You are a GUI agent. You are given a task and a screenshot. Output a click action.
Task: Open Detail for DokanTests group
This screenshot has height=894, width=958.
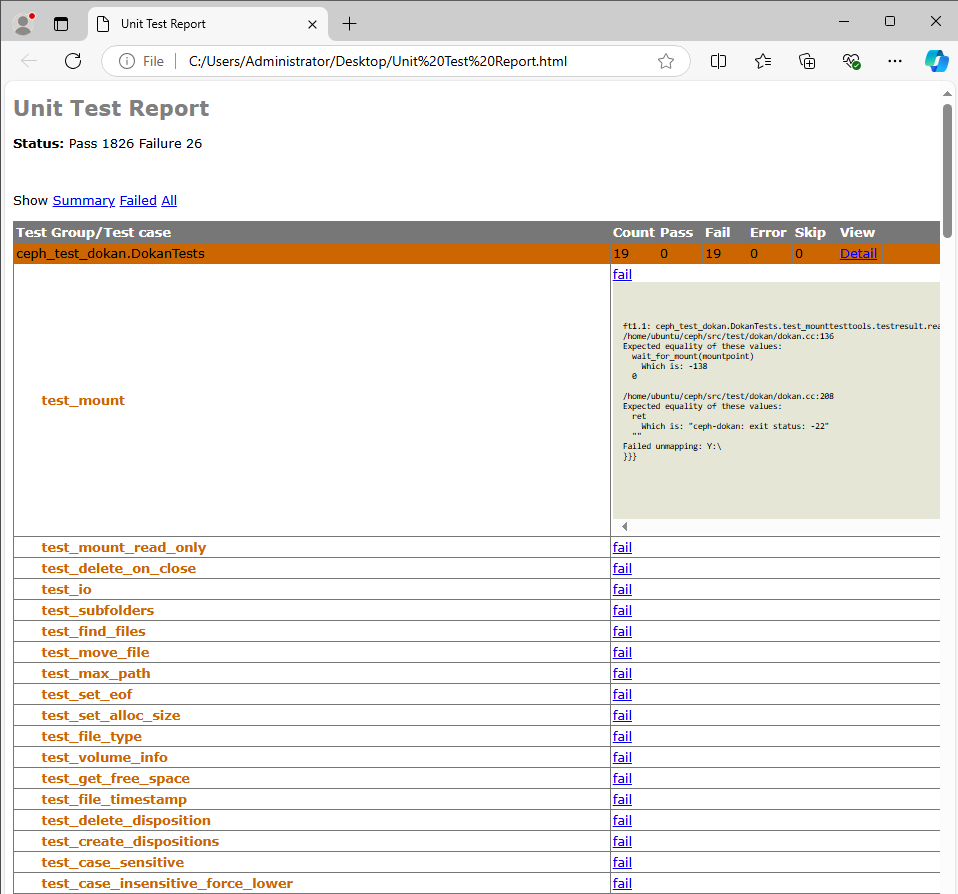click(858, 253)
